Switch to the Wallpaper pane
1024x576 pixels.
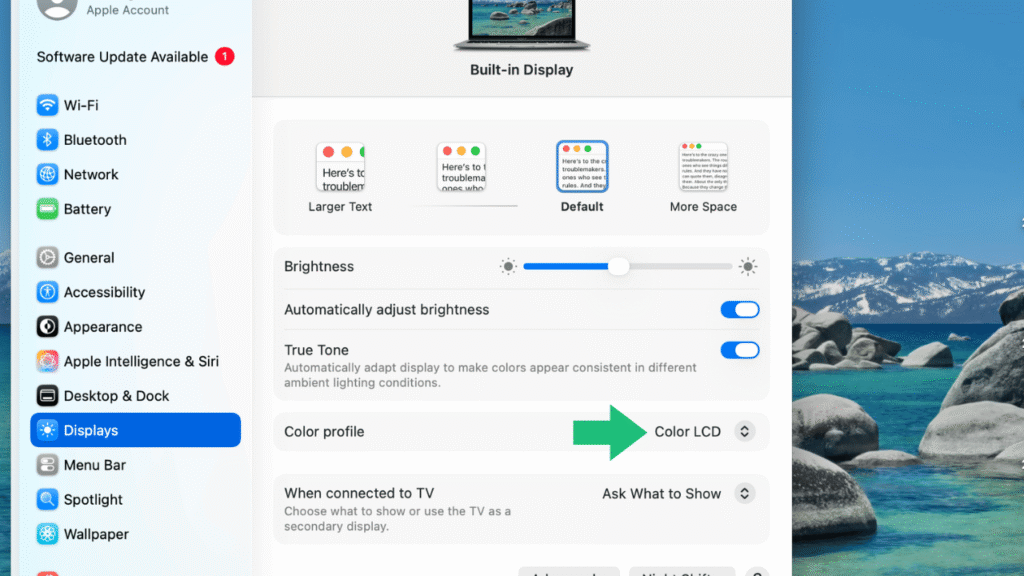[x=135, y=534]
